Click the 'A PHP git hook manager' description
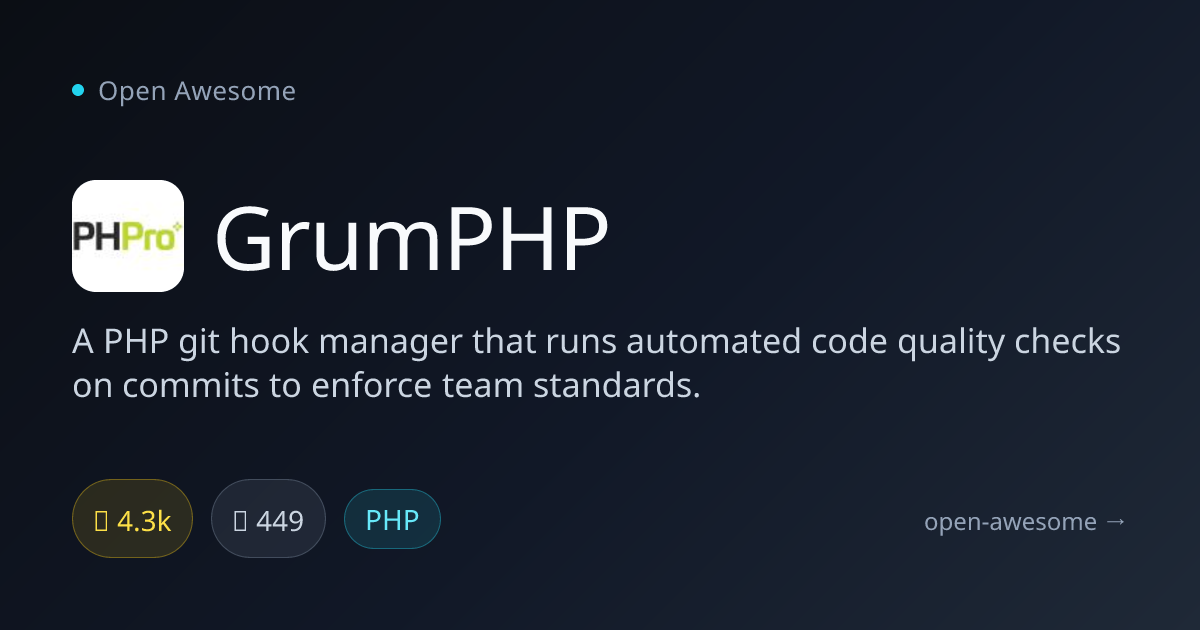 [x=596, y=364]
